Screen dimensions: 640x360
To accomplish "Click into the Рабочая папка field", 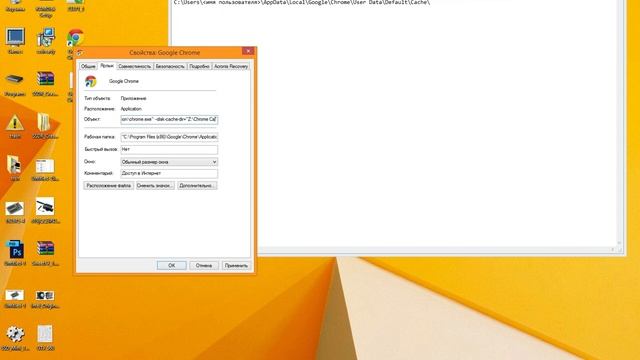I will tap(169, 137).
